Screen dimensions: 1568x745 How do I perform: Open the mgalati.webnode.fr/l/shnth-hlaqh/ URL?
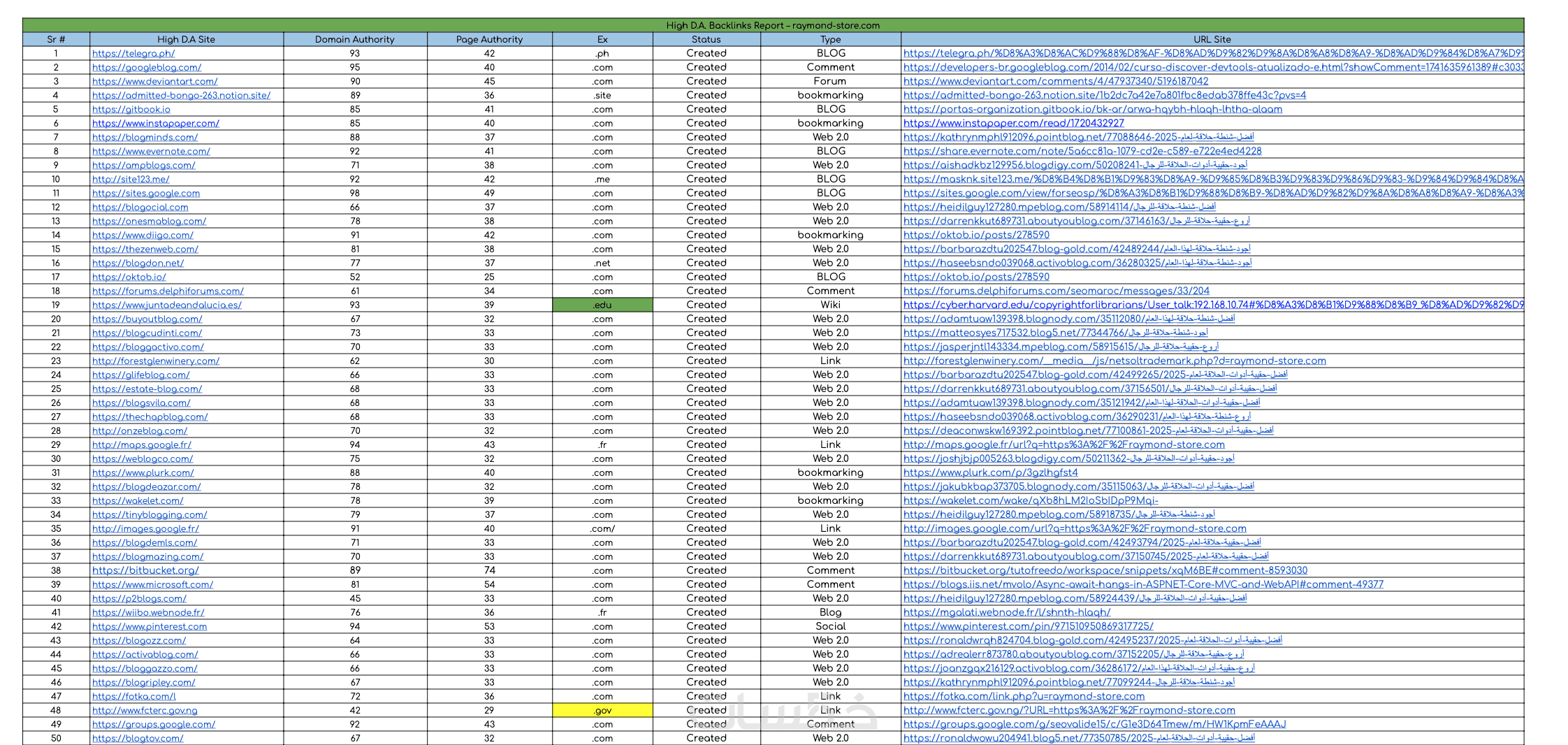pos(1007,612)
